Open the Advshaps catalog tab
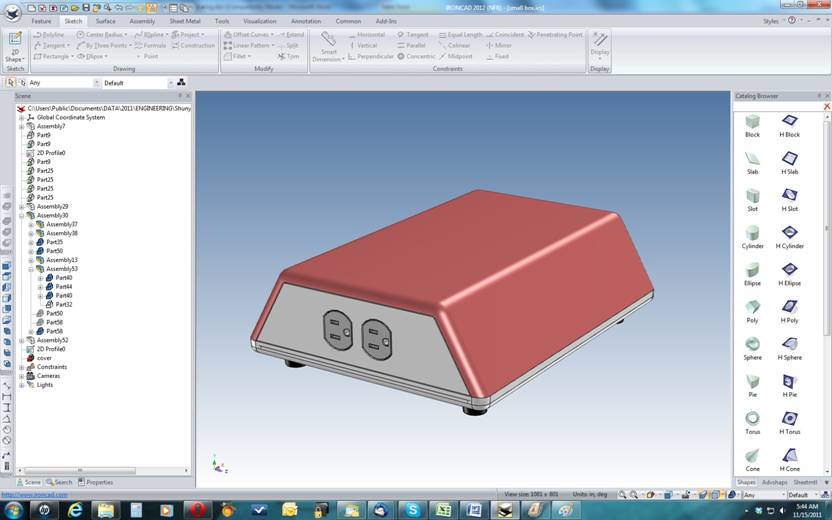The height and width of the screenshot is (520, 832). pyautogui.click(x=775, y=482)
